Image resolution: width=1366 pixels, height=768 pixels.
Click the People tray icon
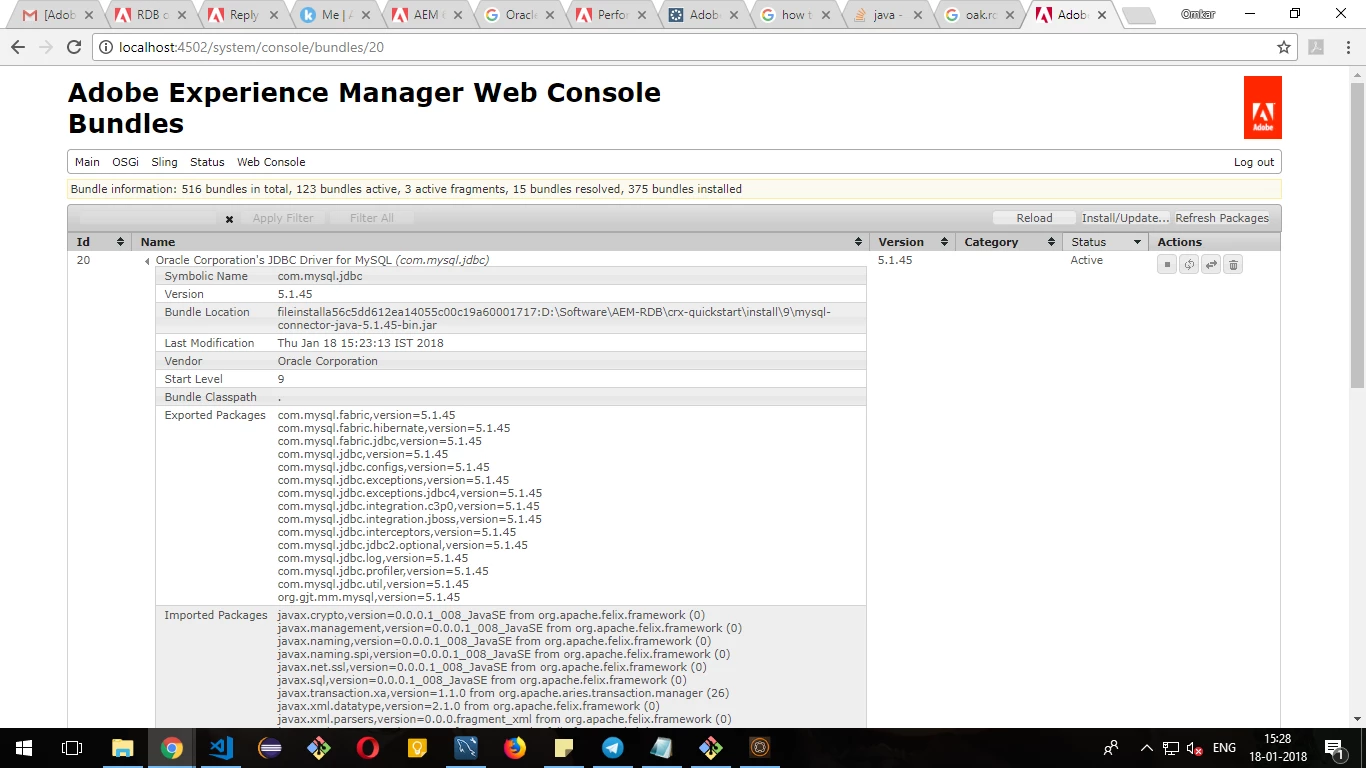point(1111,748)
